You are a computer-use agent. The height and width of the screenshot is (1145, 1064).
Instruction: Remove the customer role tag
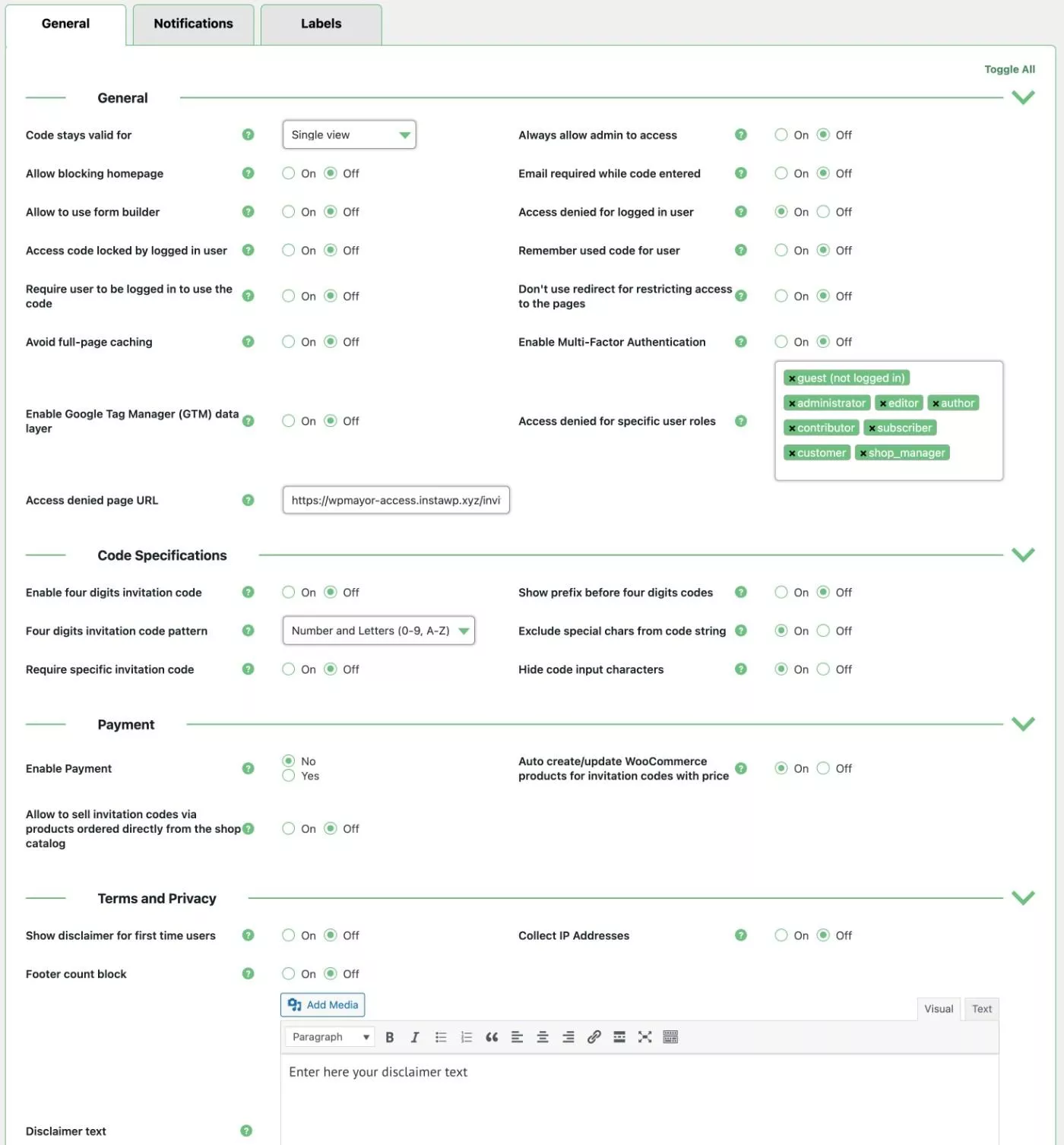(792, 454)
